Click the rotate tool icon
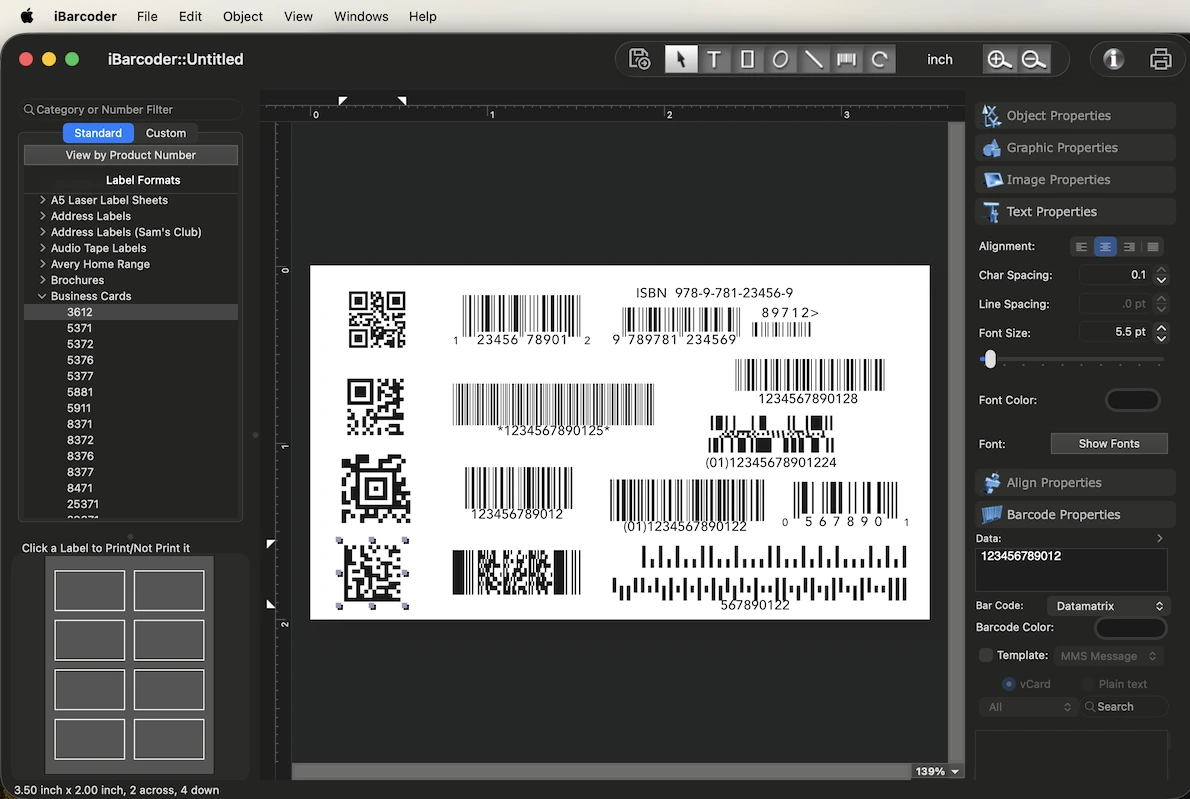The image size is (1190, 799). 880,59
